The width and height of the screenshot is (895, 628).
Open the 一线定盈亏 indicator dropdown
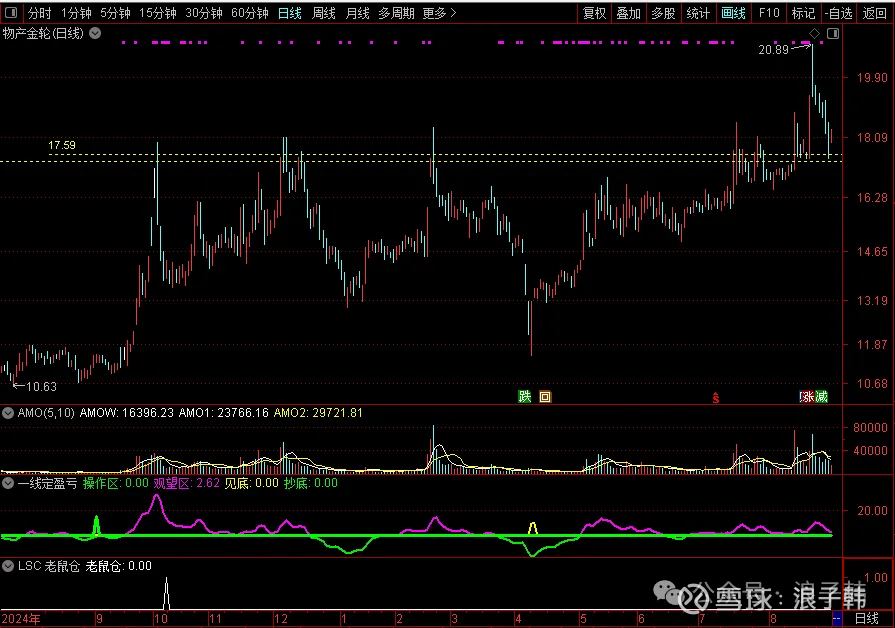click(x=8, y=483)
